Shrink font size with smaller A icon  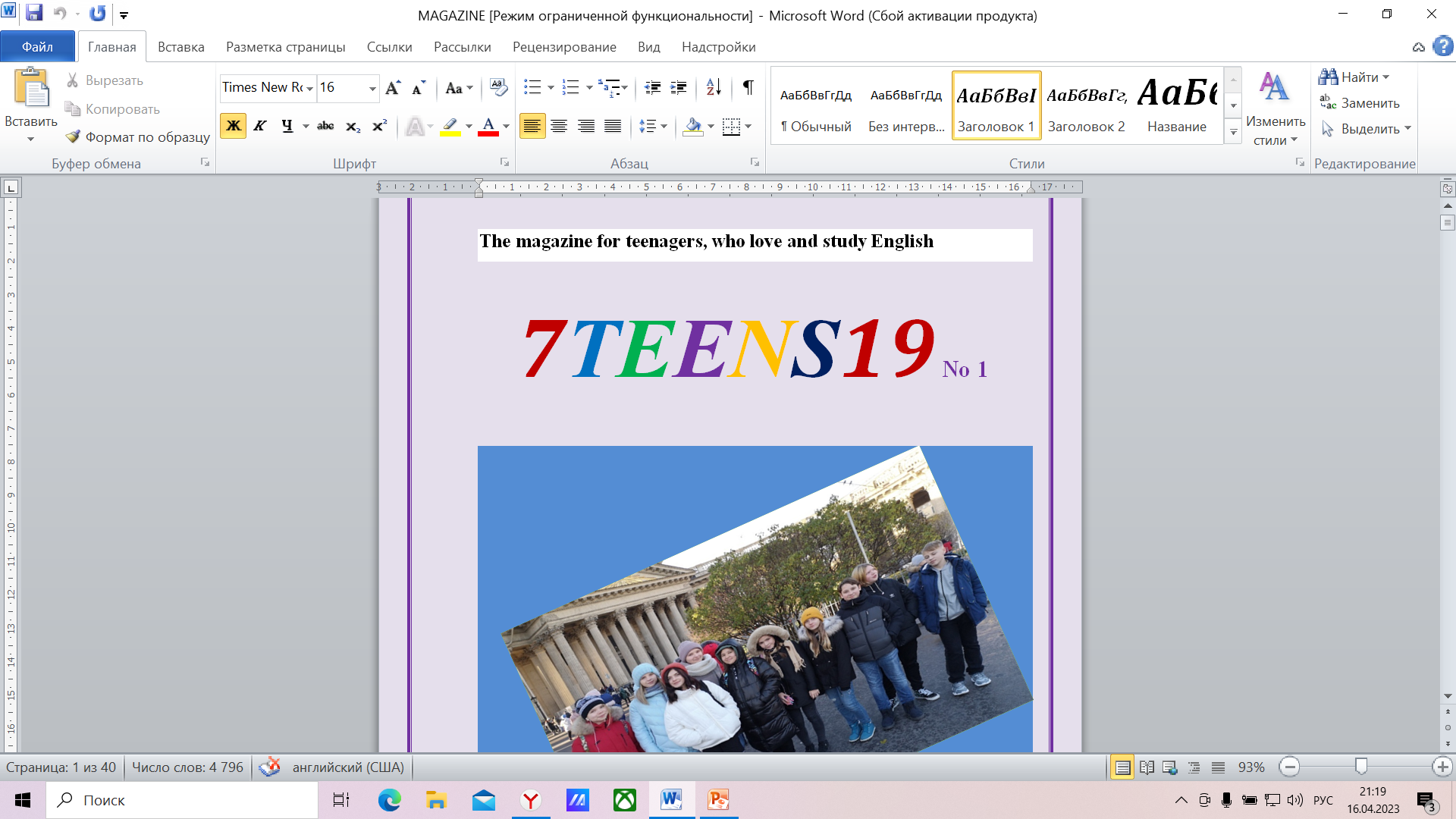coord(419,87)
